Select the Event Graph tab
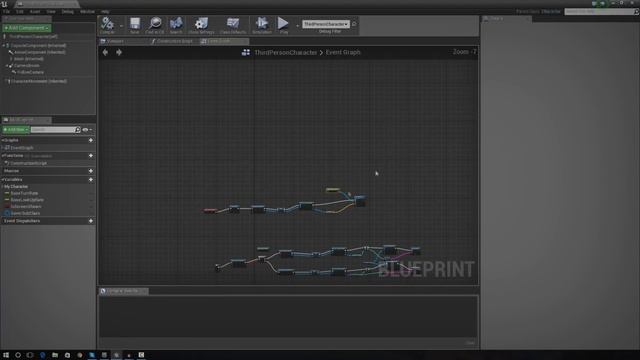Viewport: 640px width, 360px height. 224,41
